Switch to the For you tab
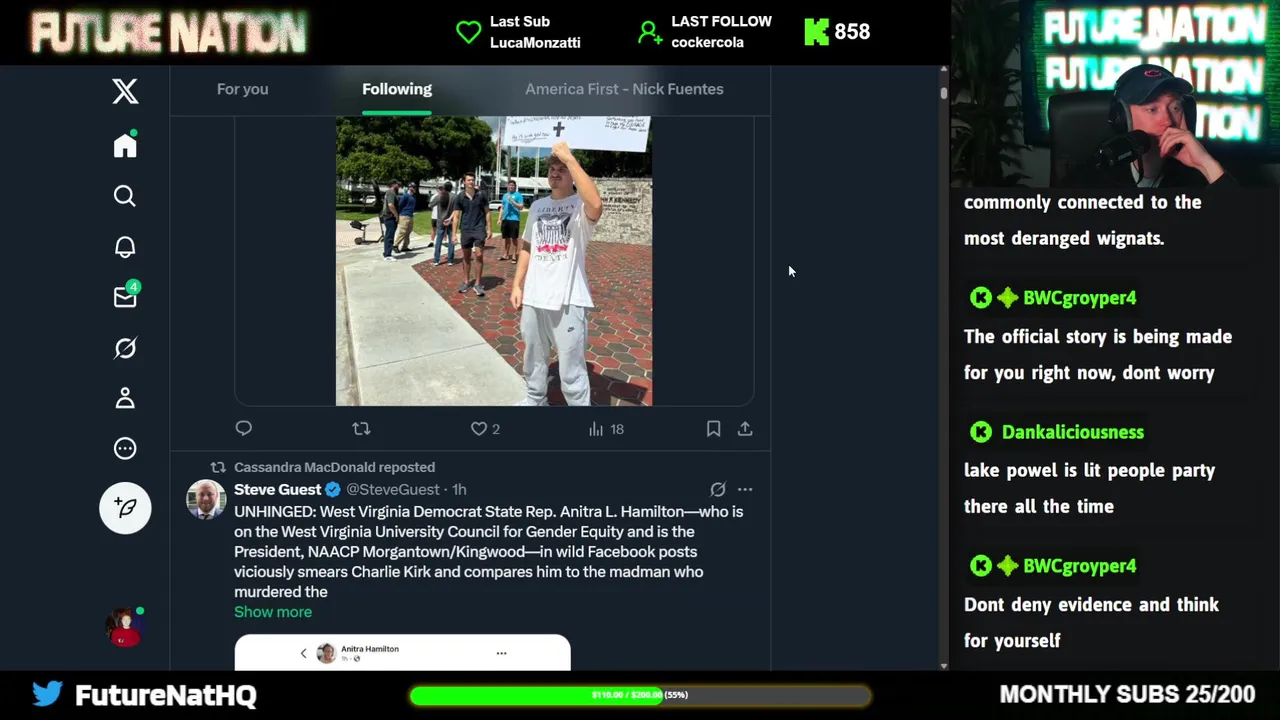Viewport: 1280px width, 720px height. click(242, 89)
